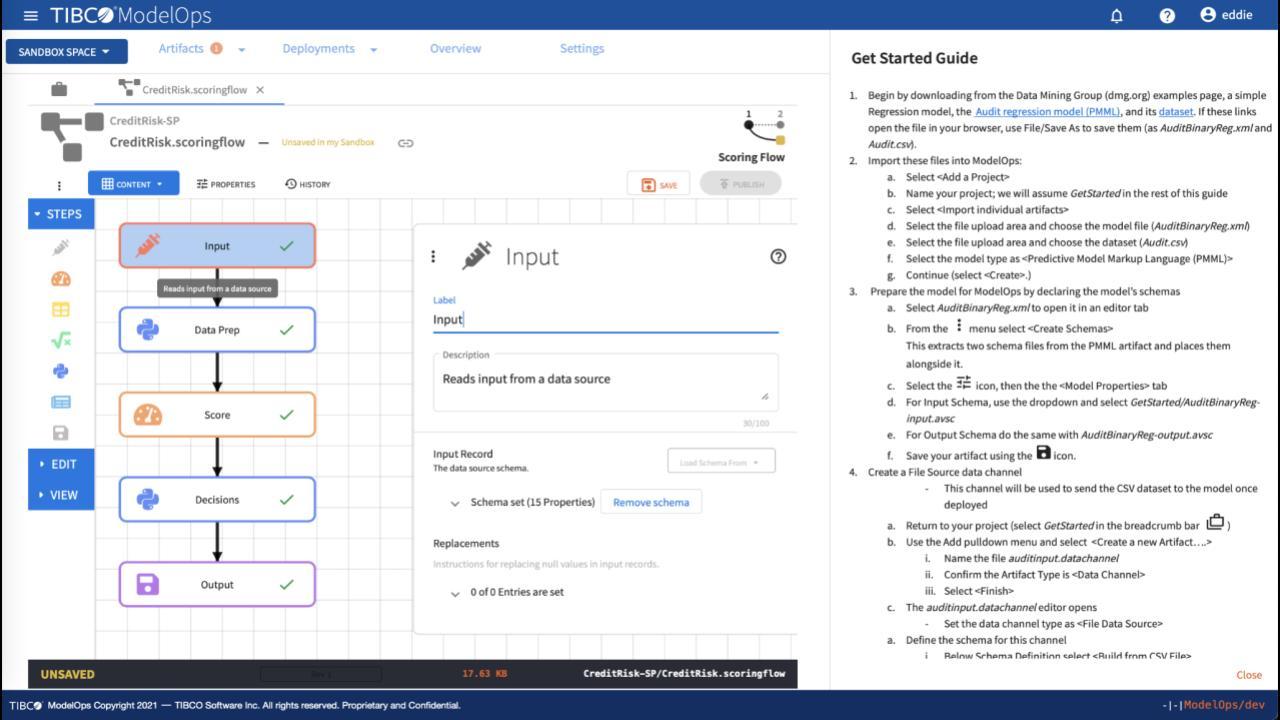The image size is (1280, 720).
Task: Click the briefcase project icon
Action: tap(59, 89)
